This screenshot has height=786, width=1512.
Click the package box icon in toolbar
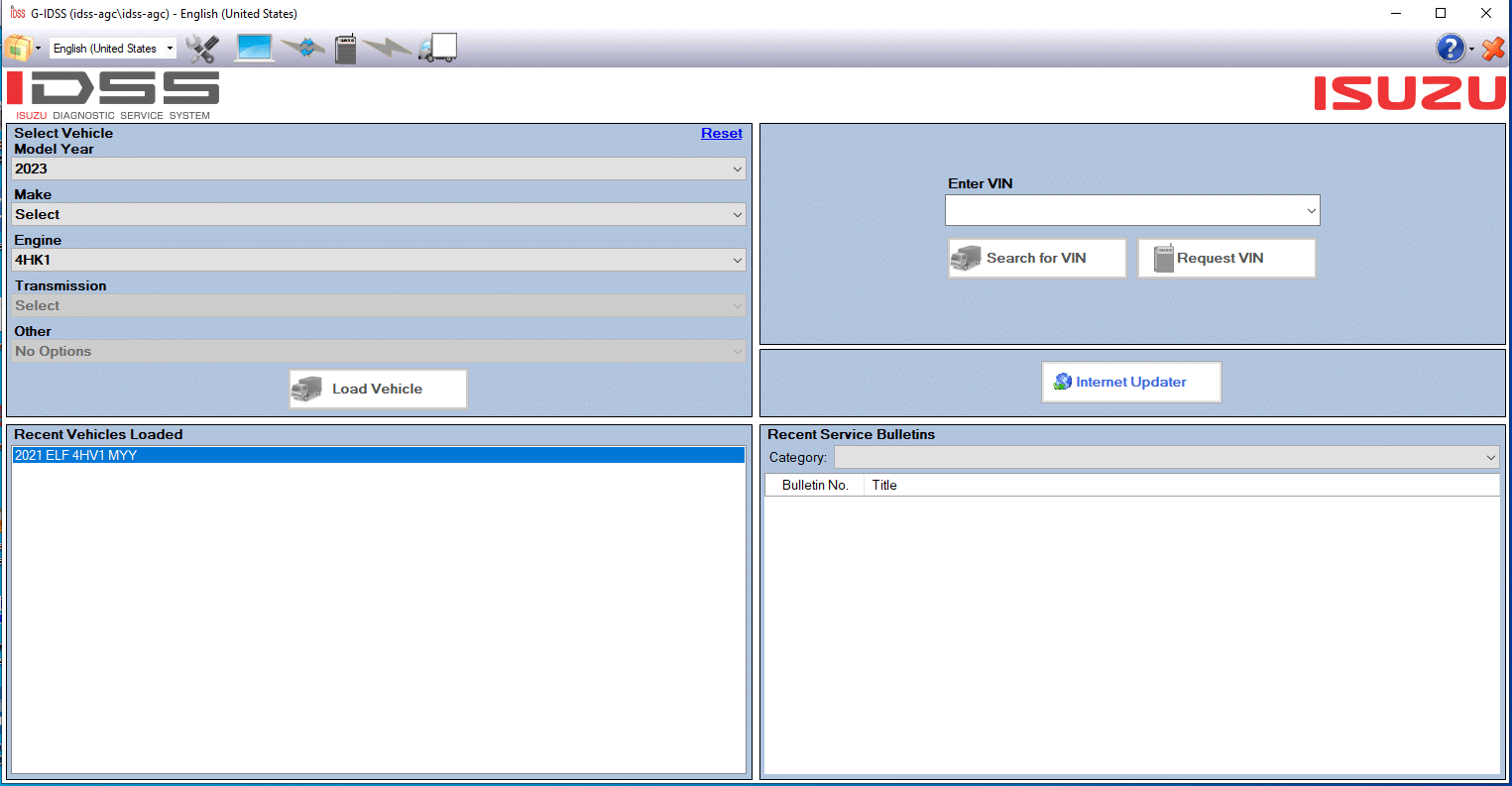[x=18, y=48]
